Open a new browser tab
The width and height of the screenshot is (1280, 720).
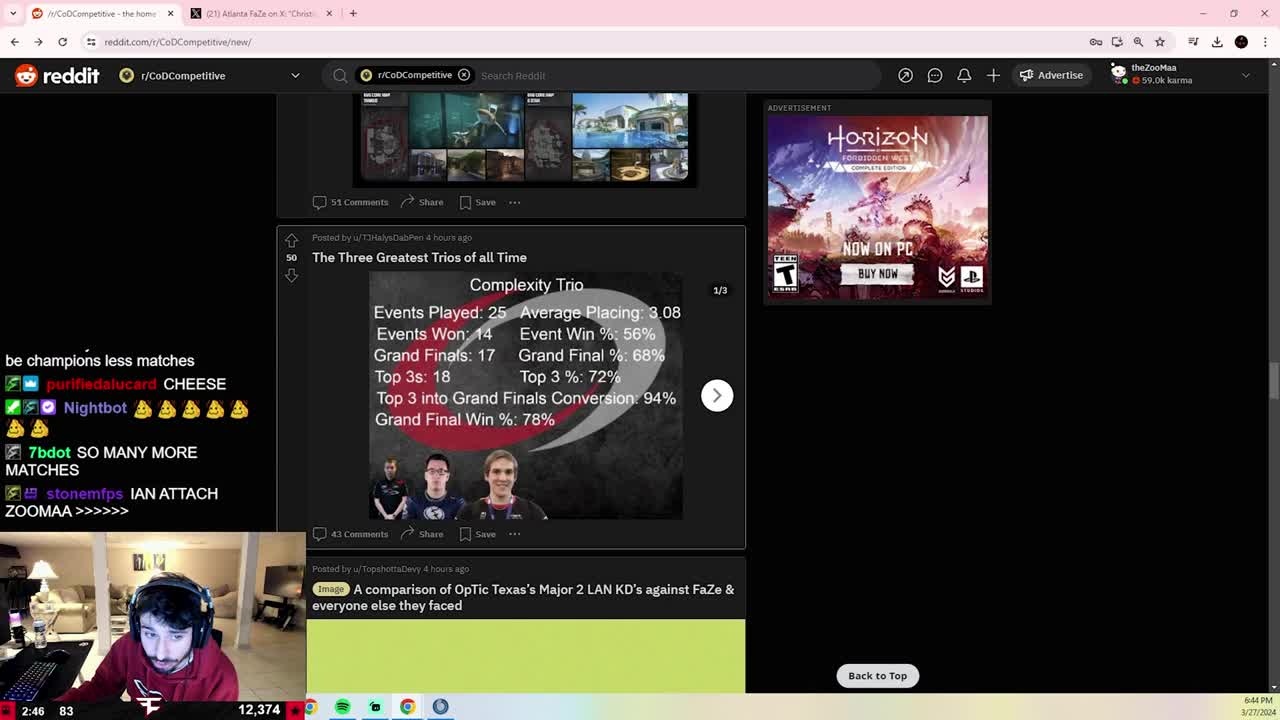click(353, 13)
